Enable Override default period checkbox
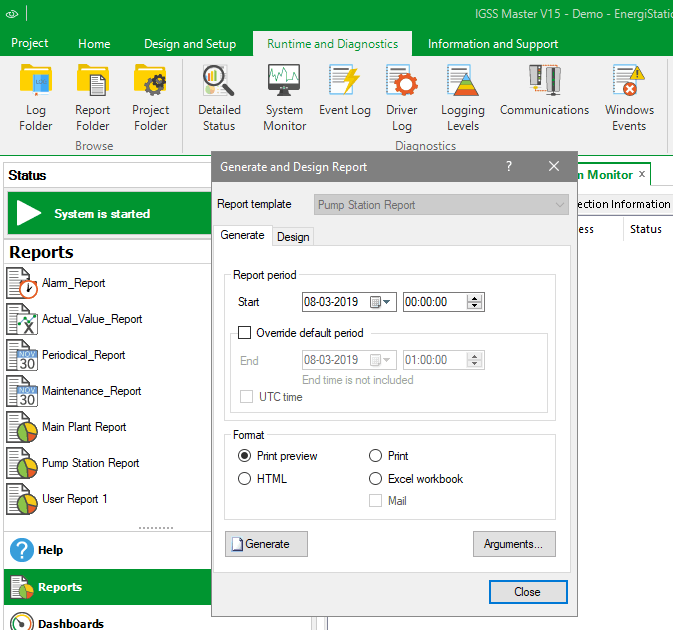 click(x=245, y=333)
